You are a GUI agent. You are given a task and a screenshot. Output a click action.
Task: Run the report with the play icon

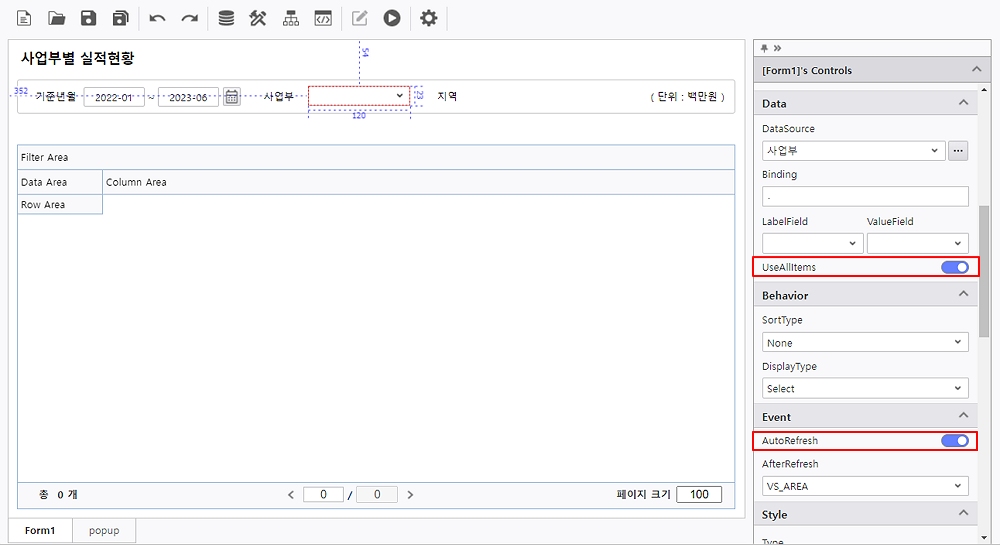(392, 18)
